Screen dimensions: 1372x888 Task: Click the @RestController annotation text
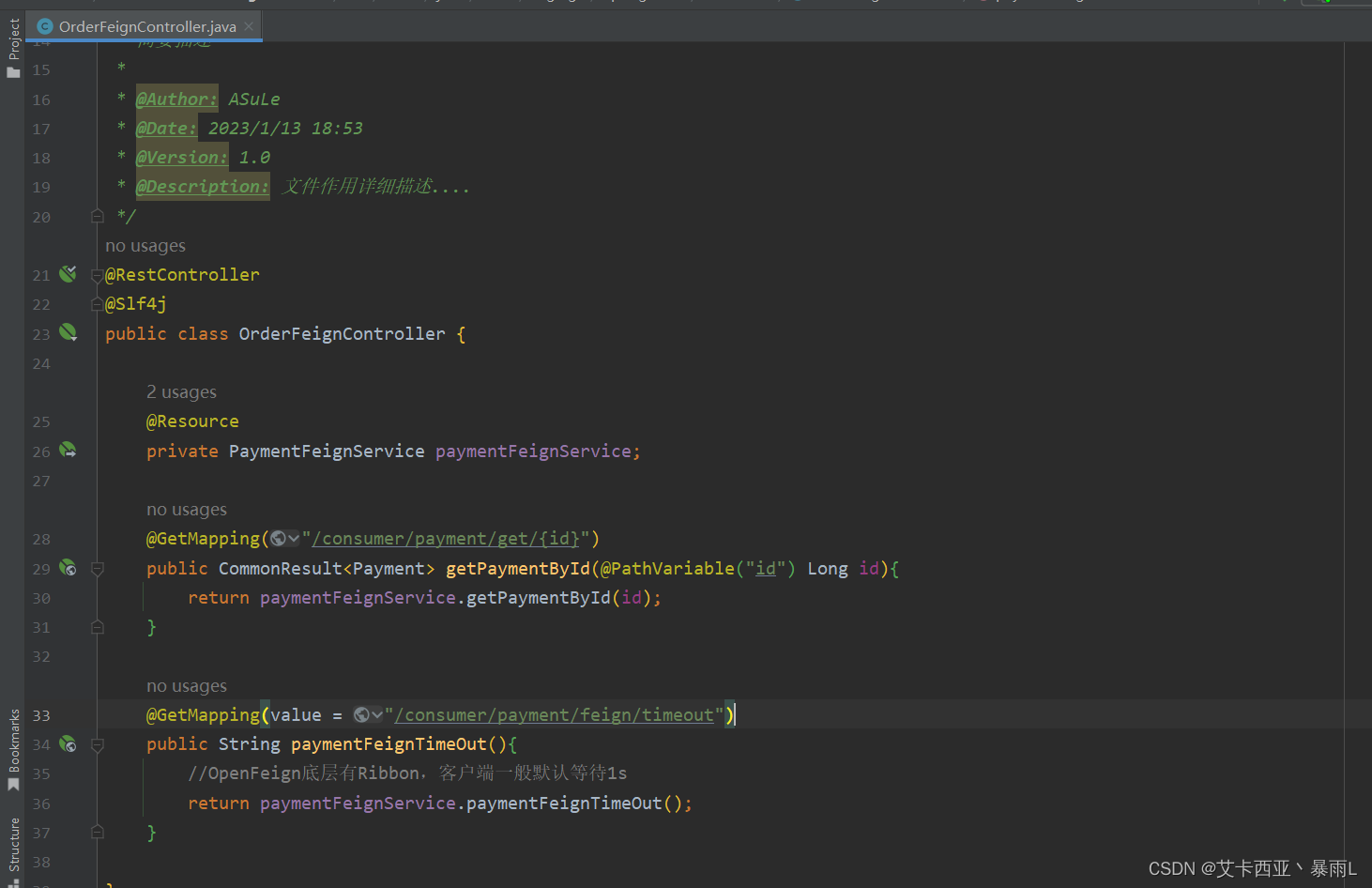coord(182,275)
